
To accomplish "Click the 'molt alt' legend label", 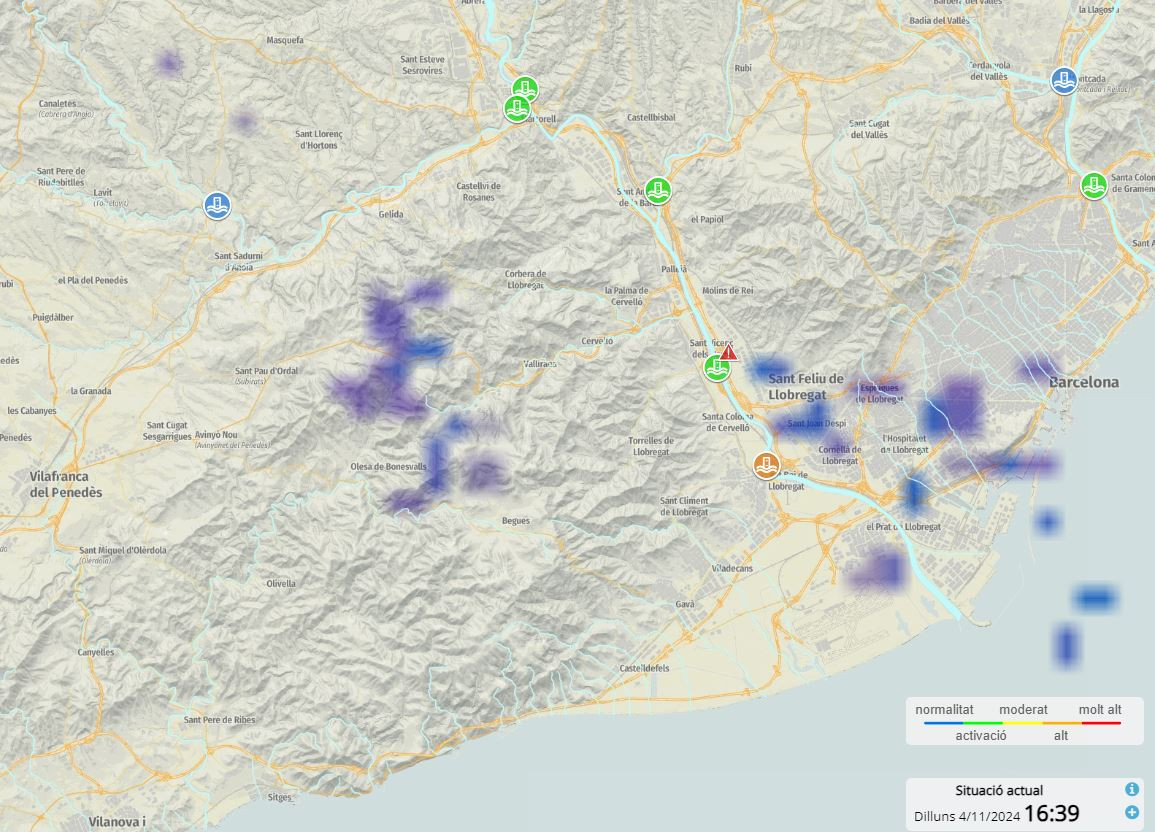I will (x=1100, y=710).
